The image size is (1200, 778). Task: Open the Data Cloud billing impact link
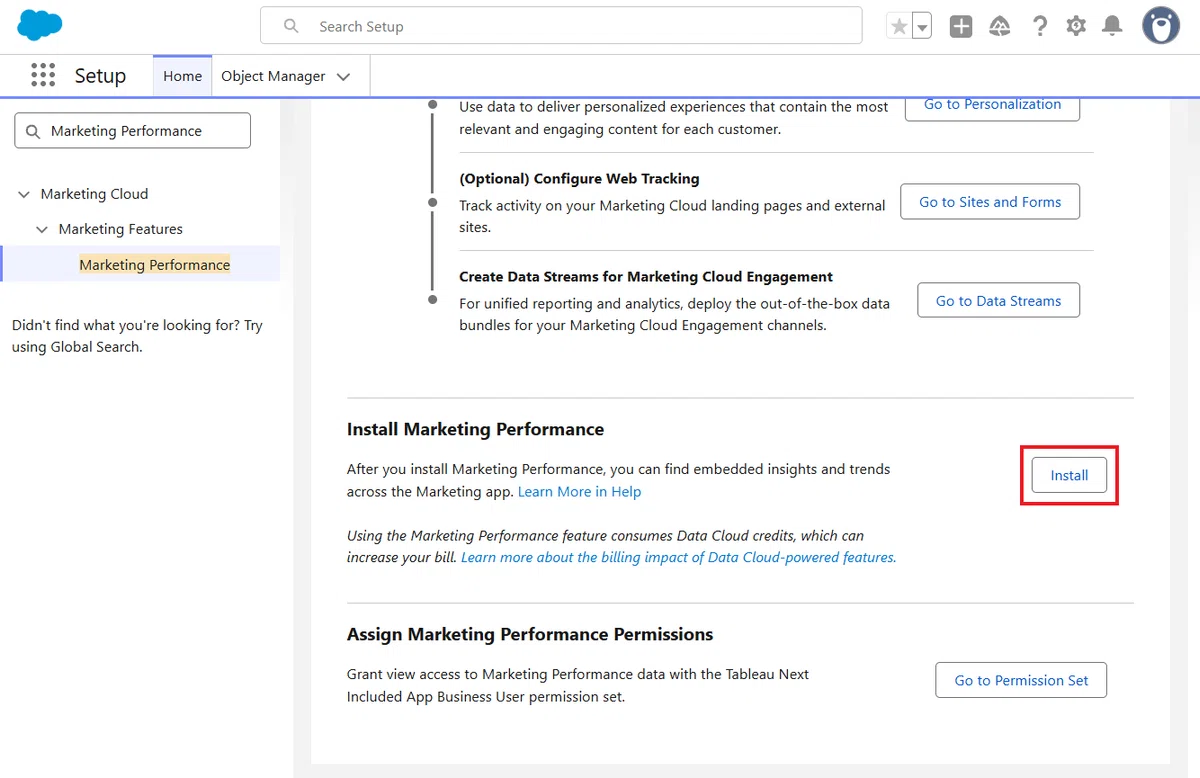678,557
